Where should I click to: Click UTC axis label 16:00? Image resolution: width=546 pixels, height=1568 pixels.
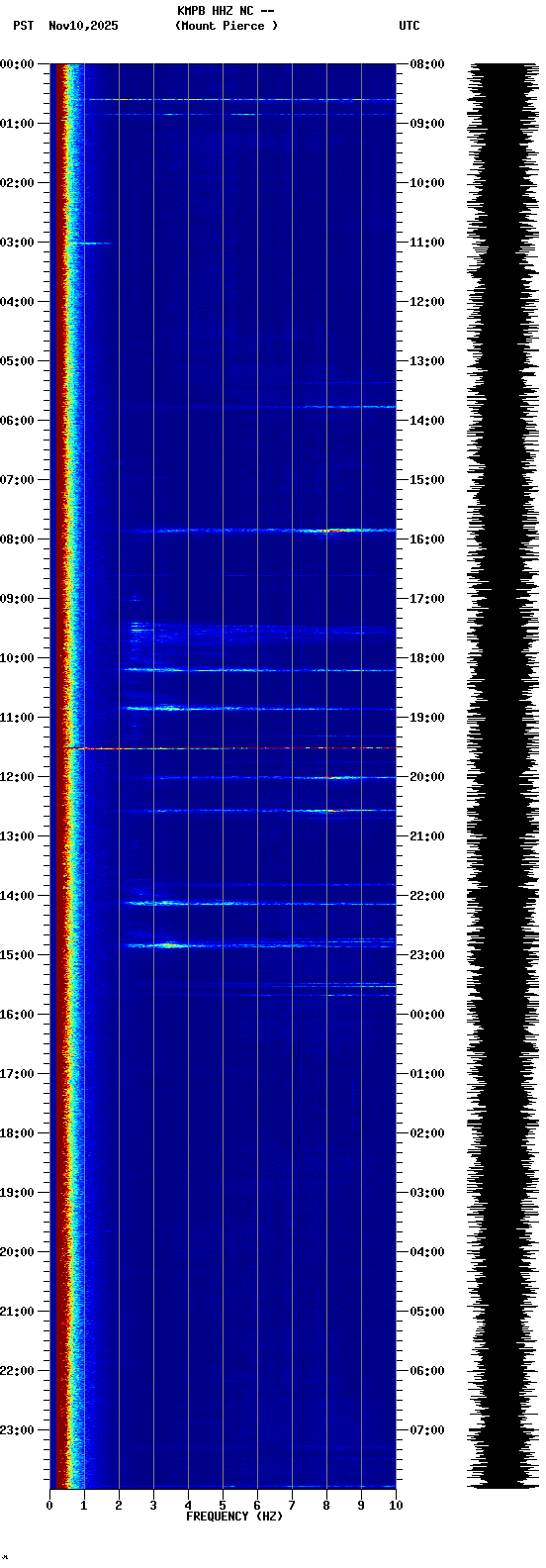coord(427,539)
